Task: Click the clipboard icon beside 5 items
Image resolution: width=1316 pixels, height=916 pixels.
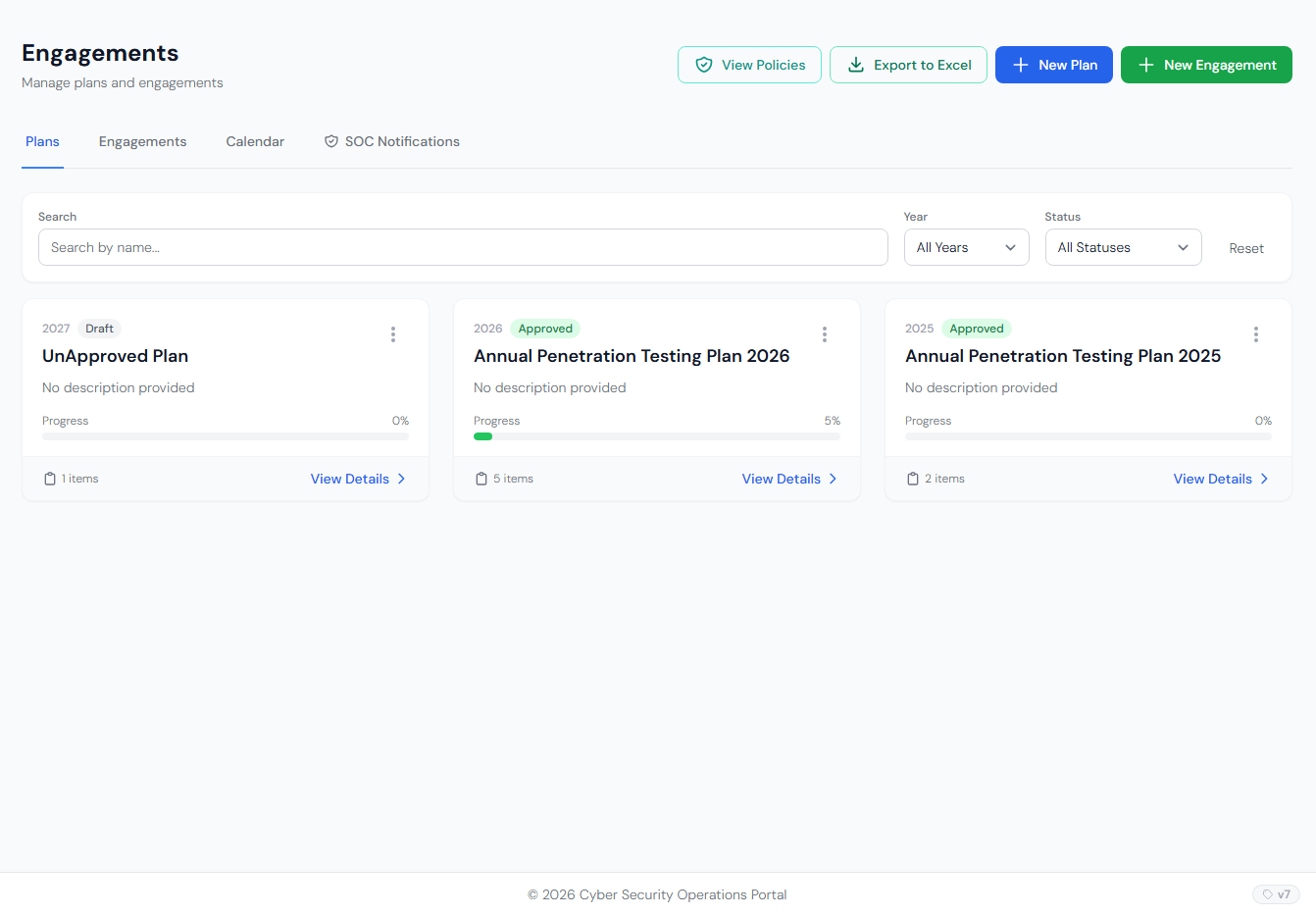Action: coord(481,479)
